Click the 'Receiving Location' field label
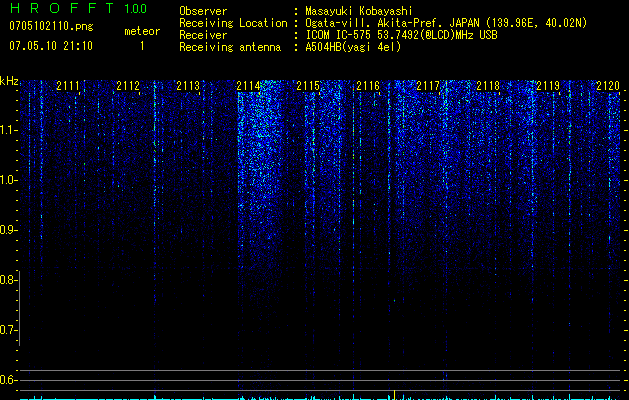 coord(233,23)
